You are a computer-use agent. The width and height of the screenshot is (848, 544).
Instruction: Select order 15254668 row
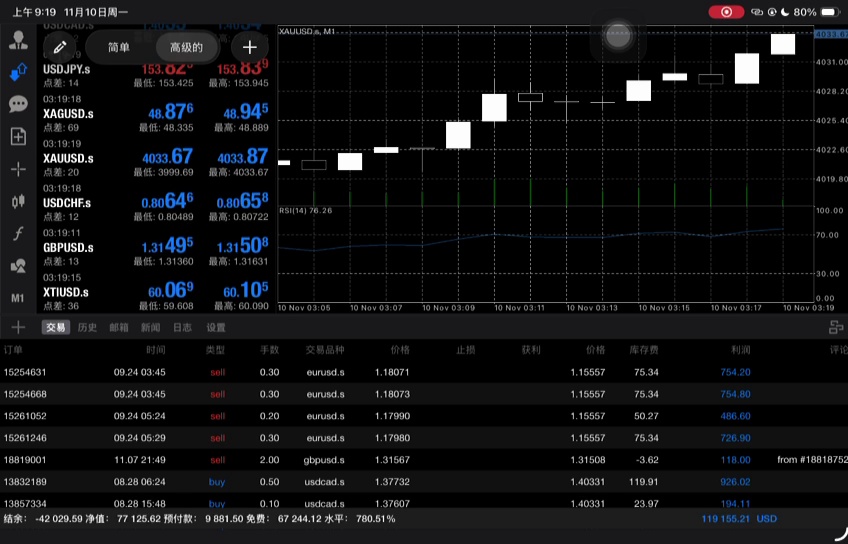424,394
